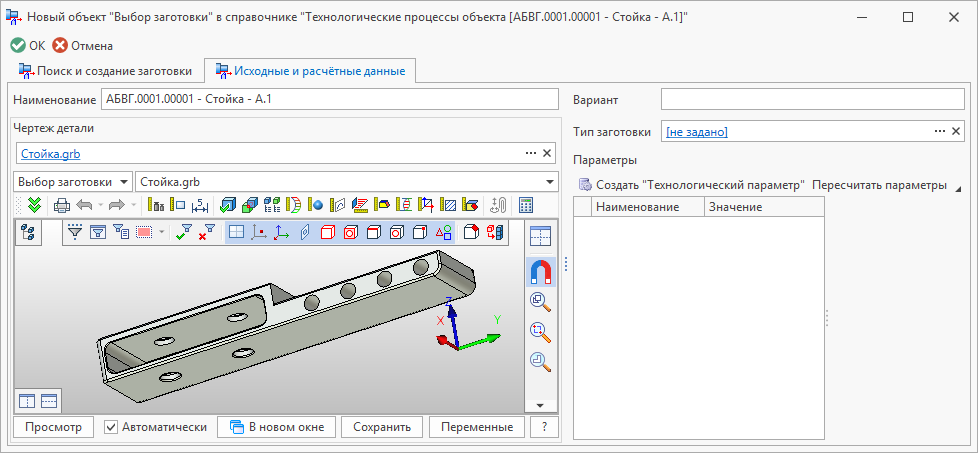Open the undo history dropdown arrow
The image size is (978, 453).
pyautogui.click(x=100, y=205)
